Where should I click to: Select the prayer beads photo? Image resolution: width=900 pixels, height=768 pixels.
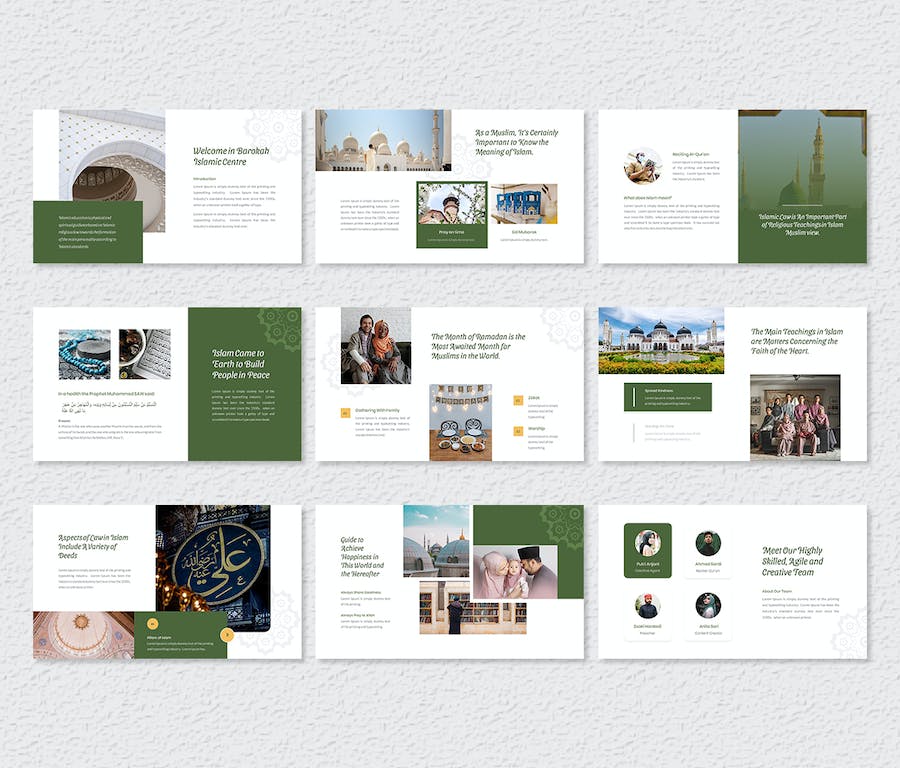[x=84, y=354]
